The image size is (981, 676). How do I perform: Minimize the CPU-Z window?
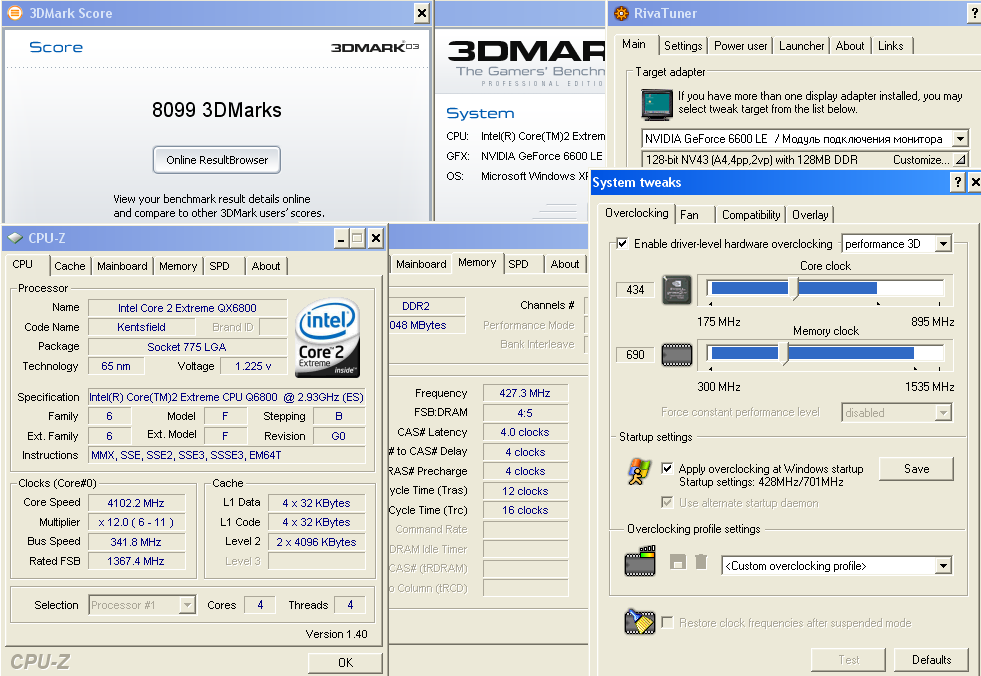pyautogui.click(x=341, y=238)
